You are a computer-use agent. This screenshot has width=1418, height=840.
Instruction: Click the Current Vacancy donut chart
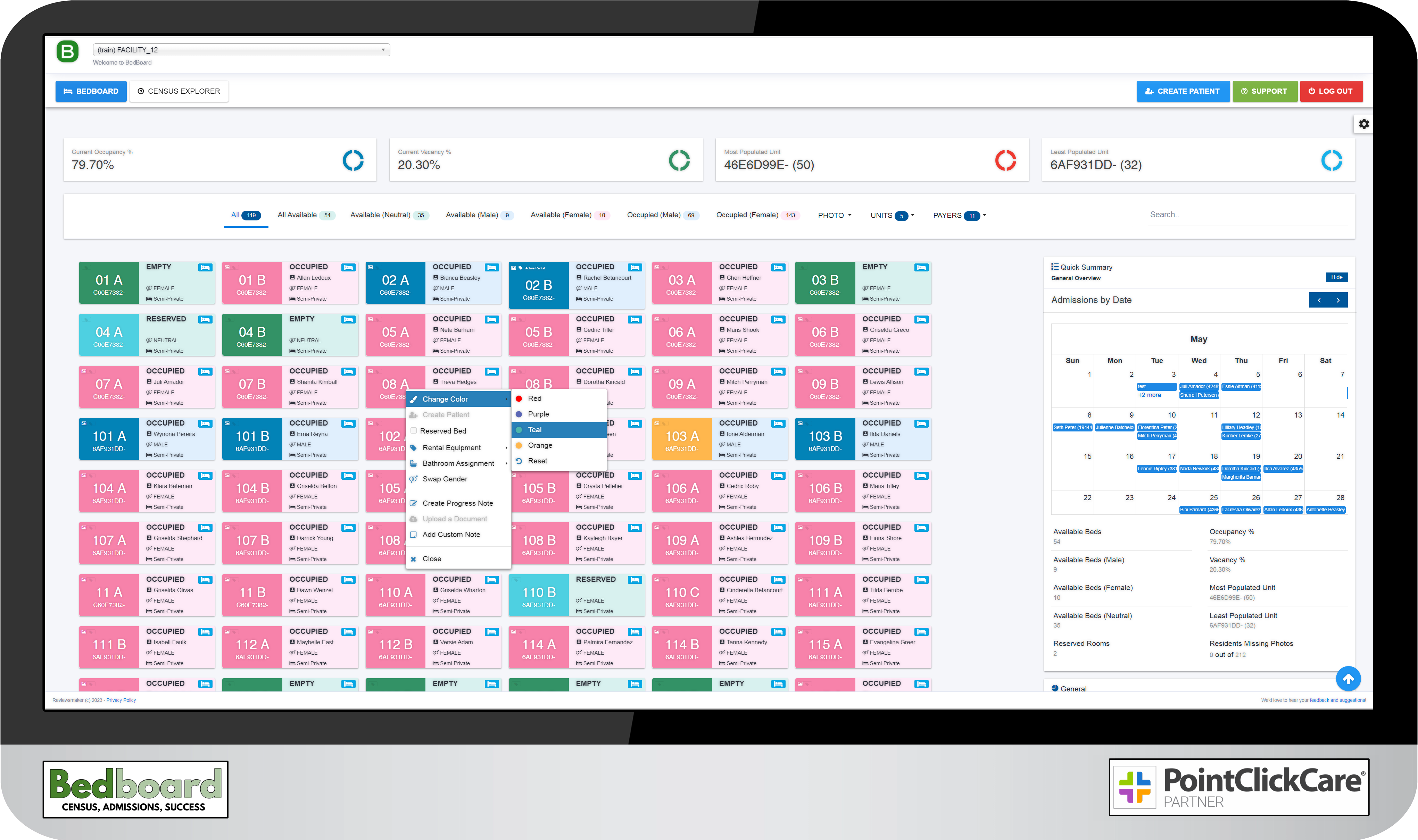[680, 160]
